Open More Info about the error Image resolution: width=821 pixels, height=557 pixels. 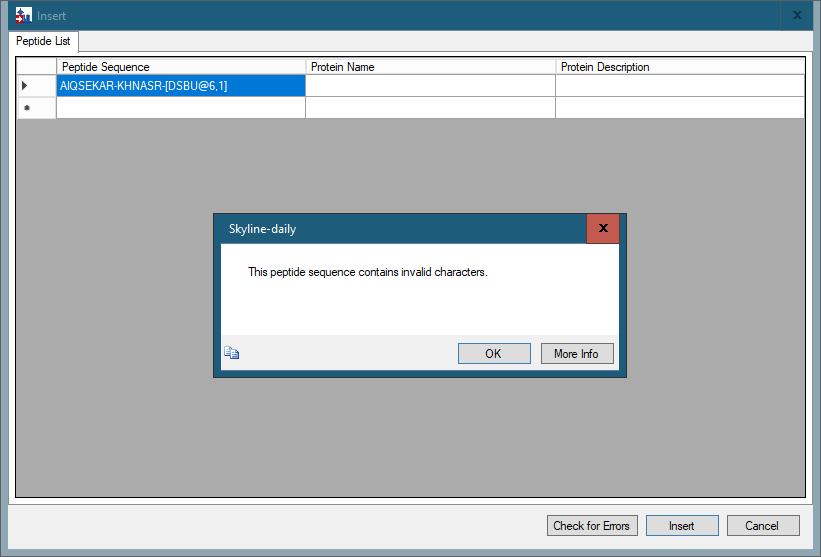576,354
